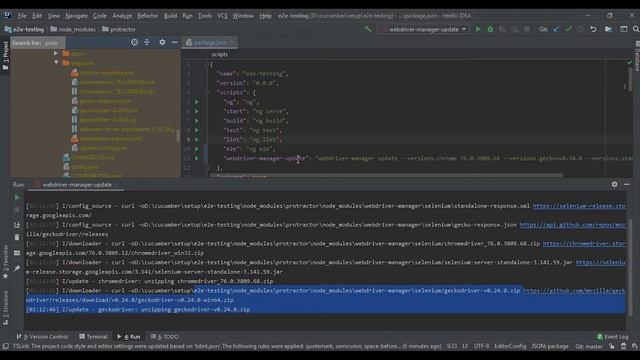
Task: Click the Pin Tab icon in Run panel
Action: pyautogui.click(x=17, y=269)
